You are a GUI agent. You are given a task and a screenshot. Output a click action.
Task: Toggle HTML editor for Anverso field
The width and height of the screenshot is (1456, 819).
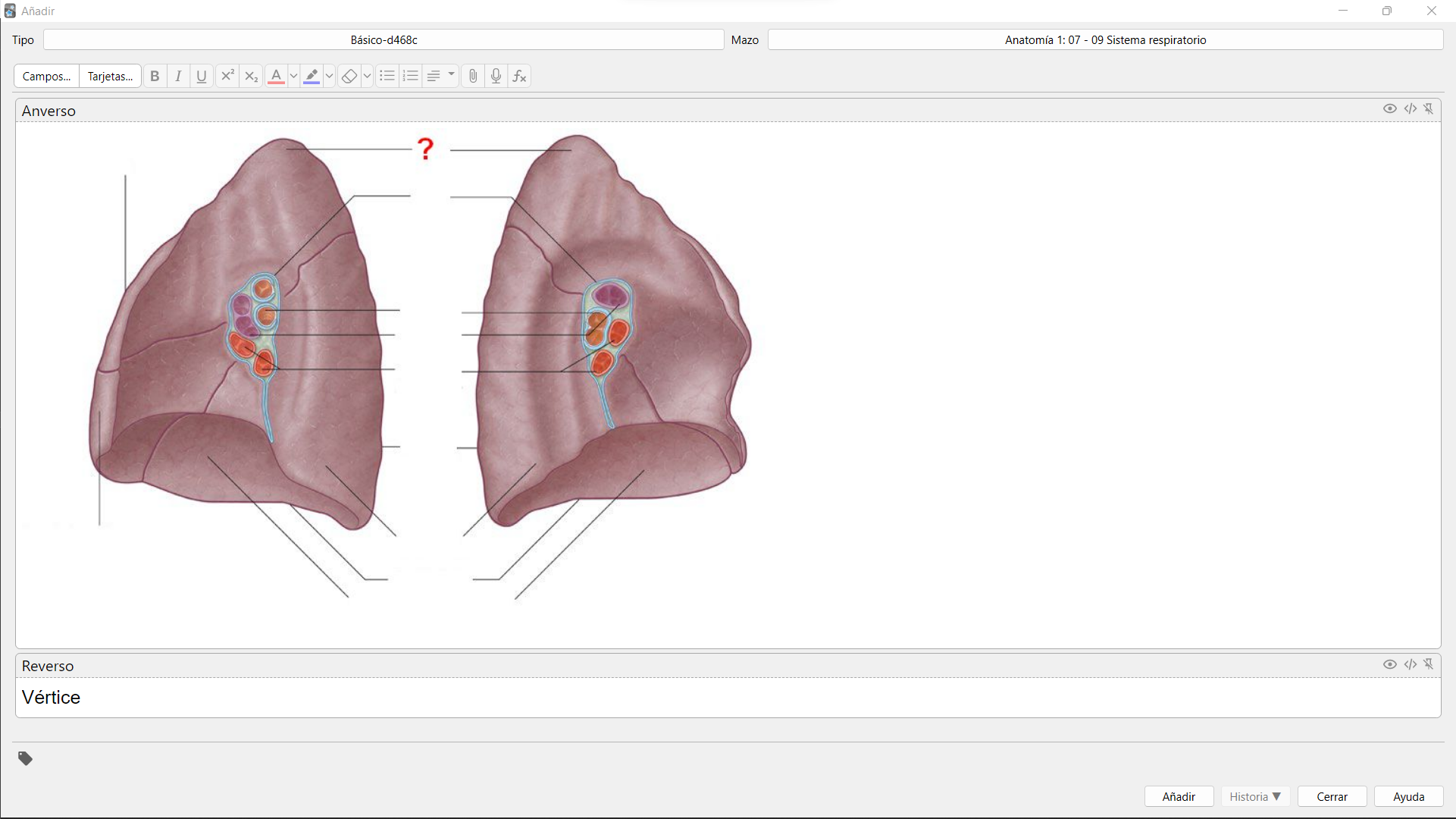[x=1411, y=109]
